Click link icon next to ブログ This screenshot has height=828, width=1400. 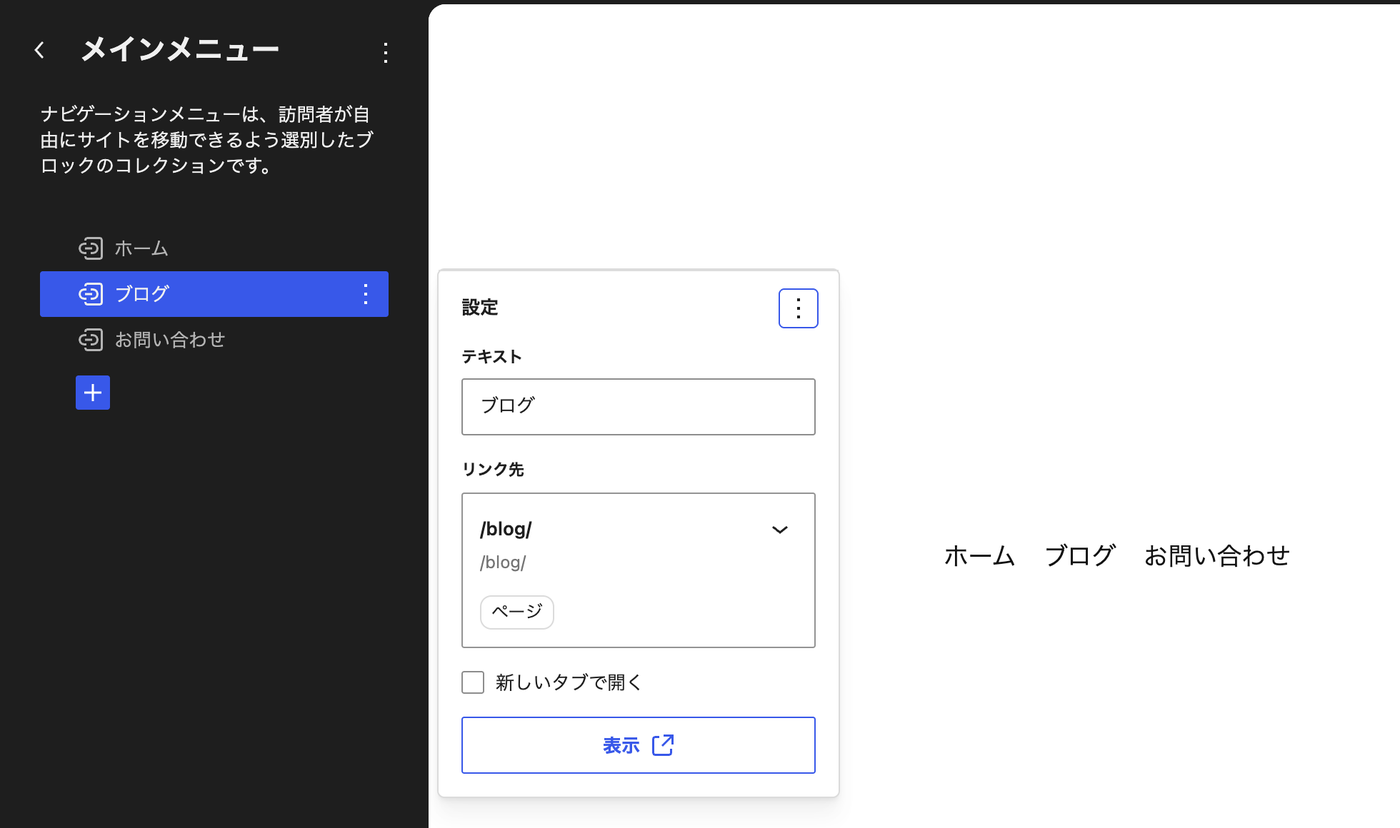point(91,294)
